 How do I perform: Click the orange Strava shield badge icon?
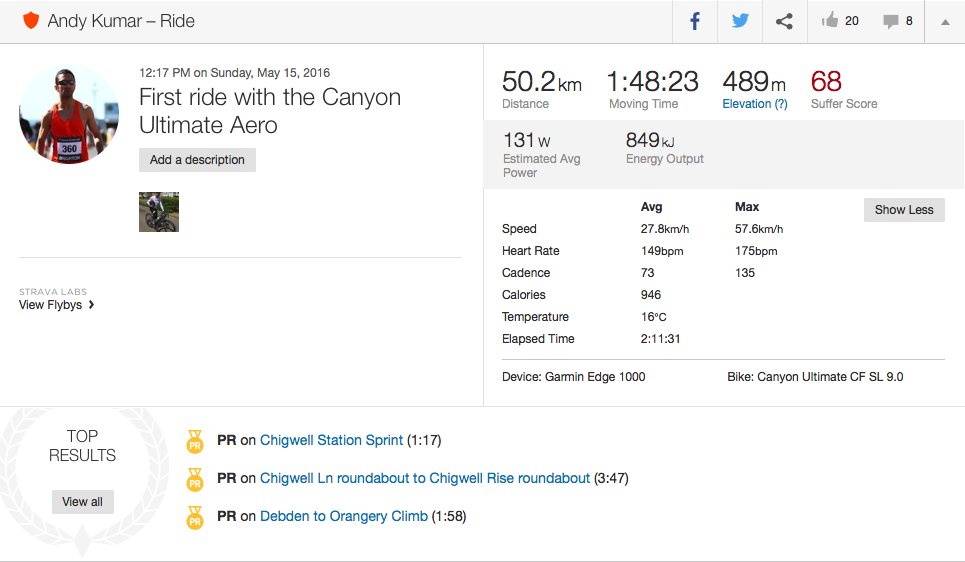(31, 21)
